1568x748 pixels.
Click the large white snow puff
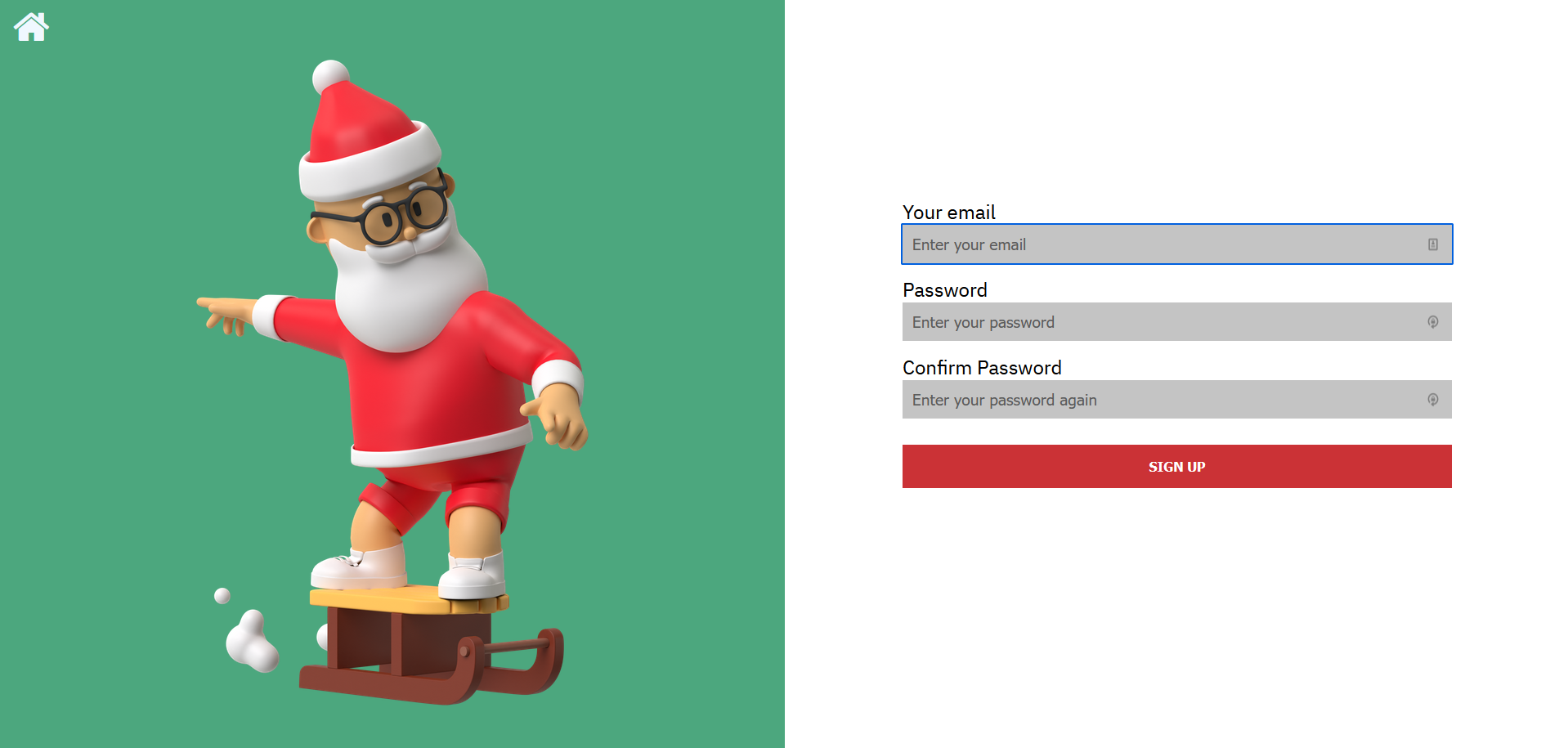click(x=252, y=642)
